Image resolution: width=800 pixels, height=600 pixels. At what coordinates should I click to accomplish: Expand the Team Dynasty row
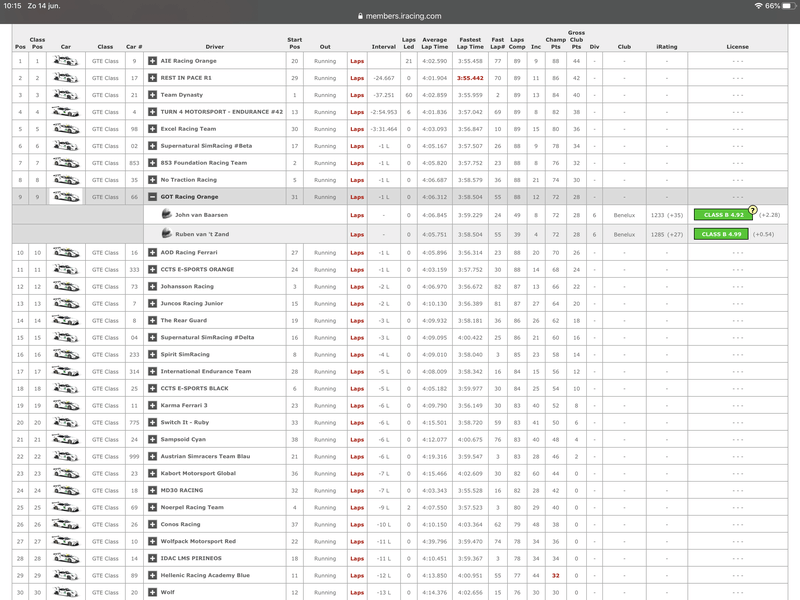152,95
